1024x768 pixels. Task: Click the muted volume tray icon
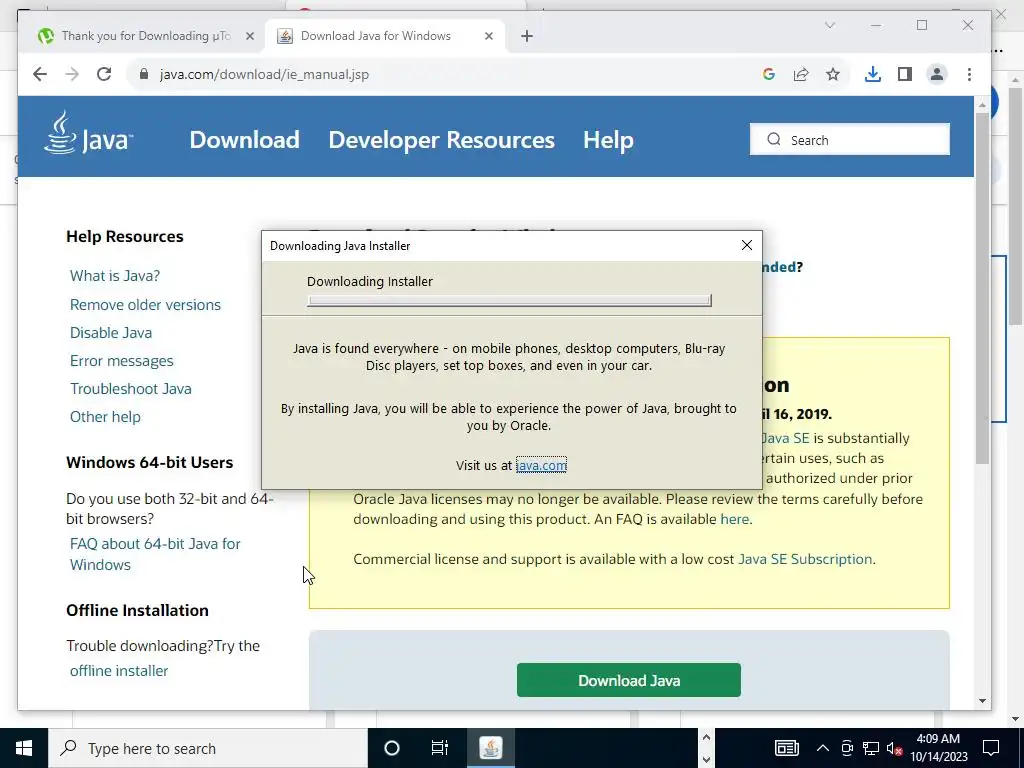(894, 748)
